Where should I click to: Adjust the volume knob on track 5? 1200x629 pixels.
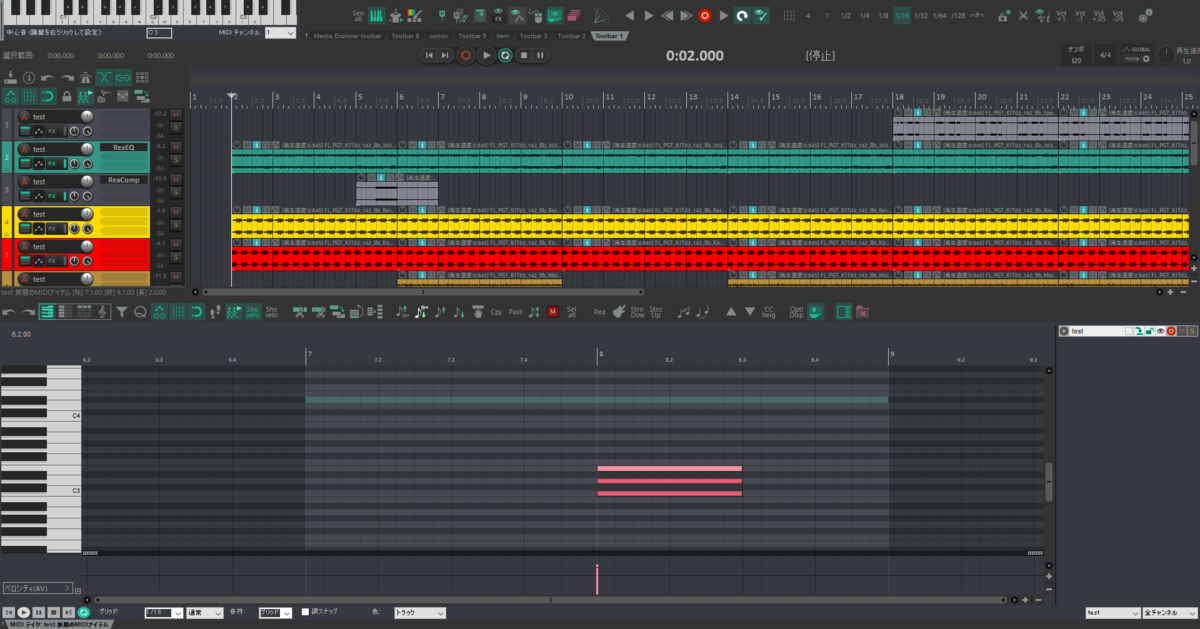click(87, 246)
